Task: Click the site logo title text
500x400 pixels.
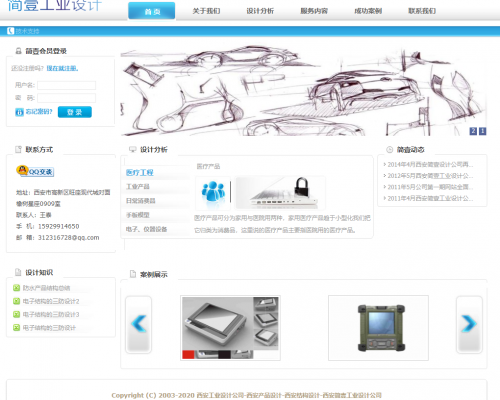Action: pyautogui.click(x=54, y=5)
